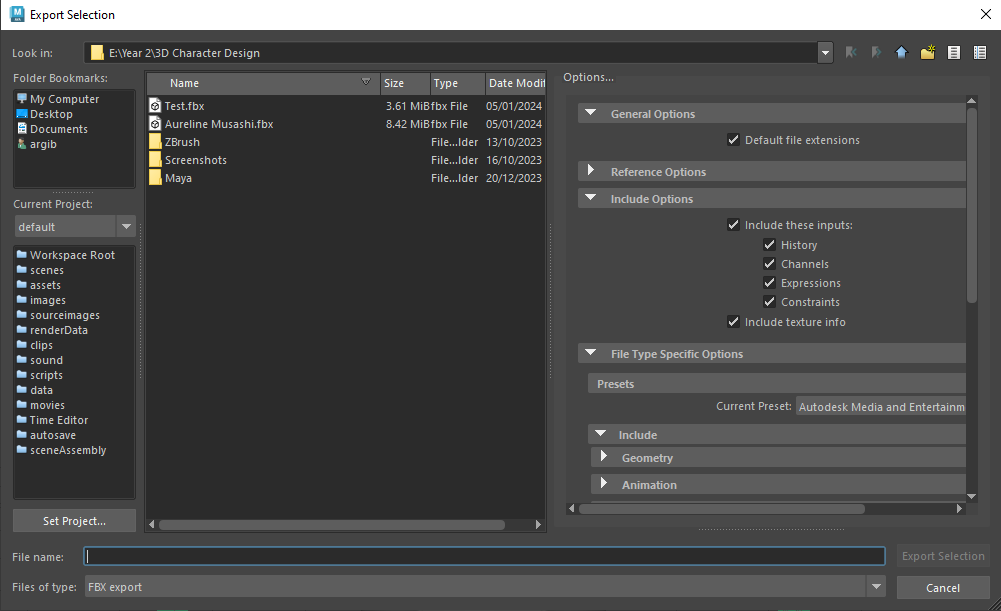
Task: Switch file browser to list view
Action: [x=954, y=53]
